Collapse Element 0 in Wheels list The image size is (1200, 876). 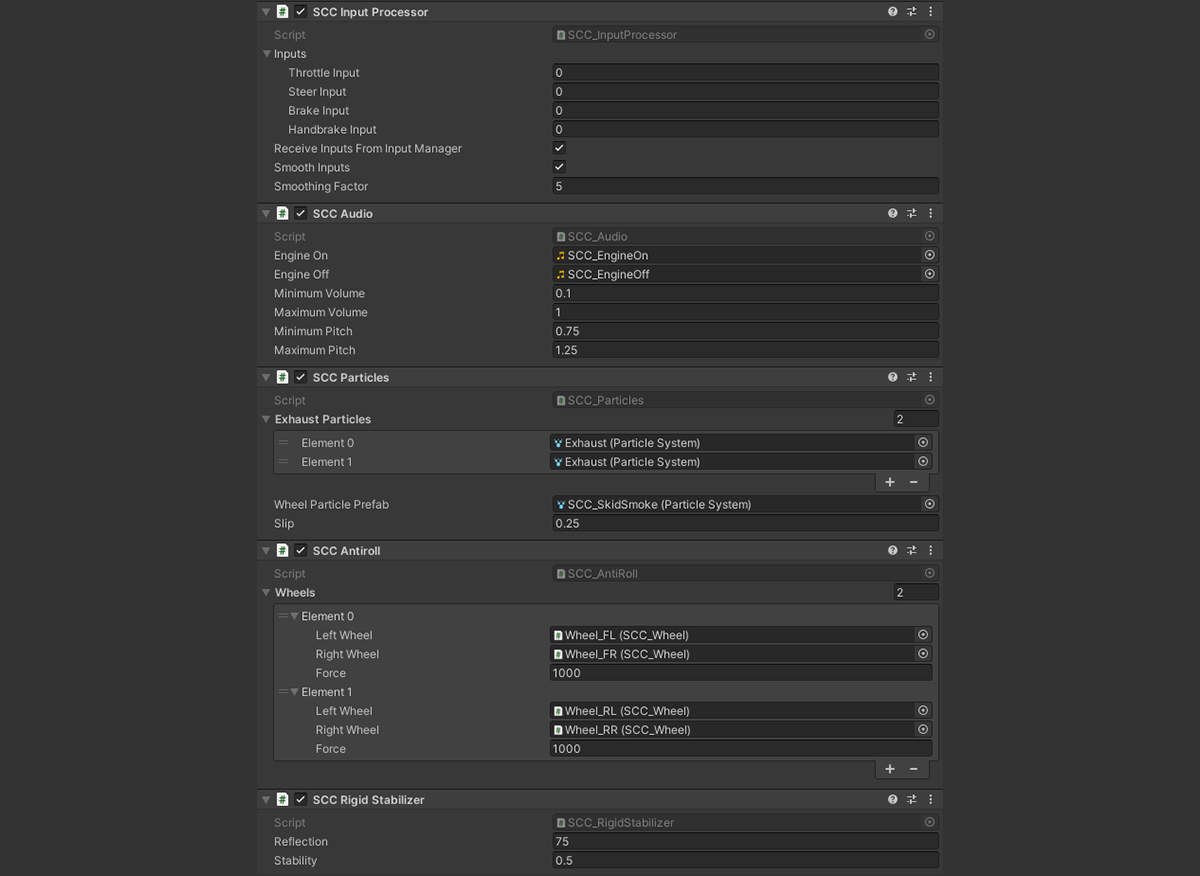pyautogui.click(x=294, y=616)
